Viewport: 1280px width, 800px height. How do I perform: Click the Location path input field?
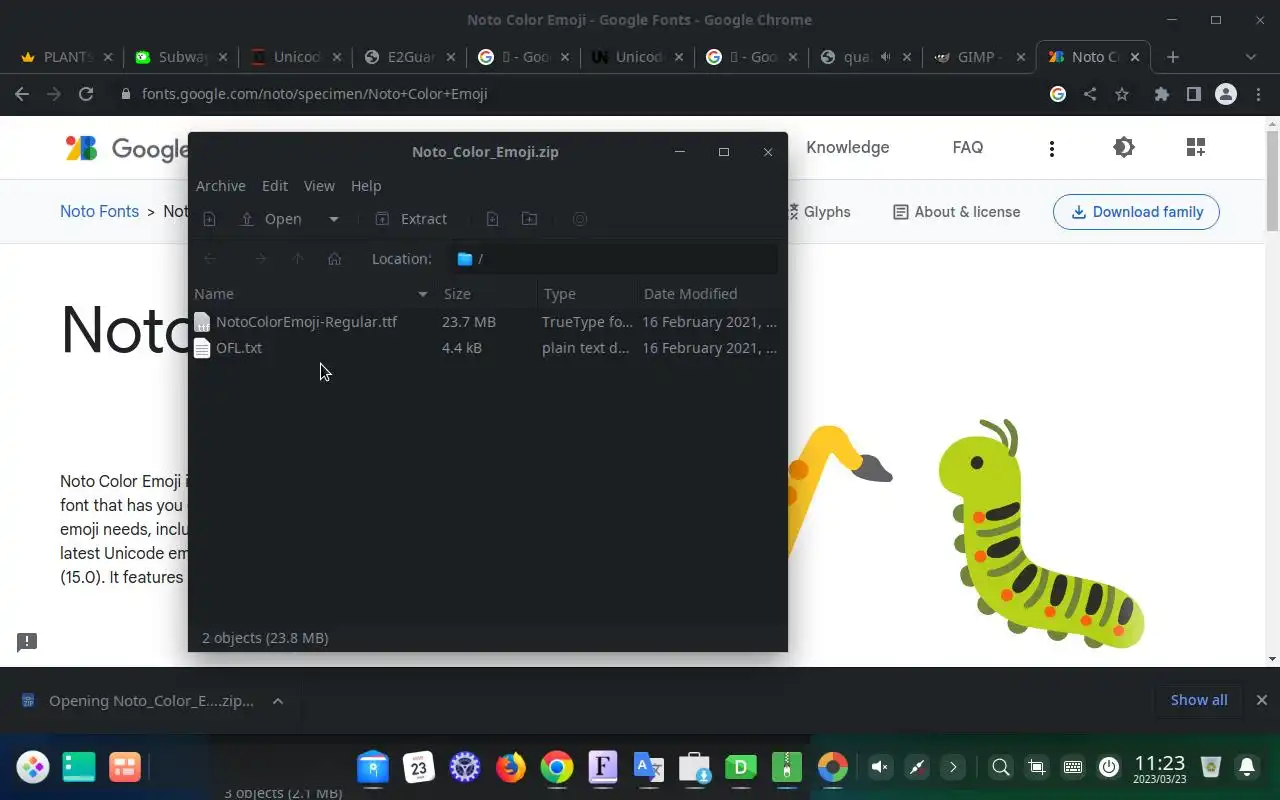pyautogui.click(x=613, y=259)
